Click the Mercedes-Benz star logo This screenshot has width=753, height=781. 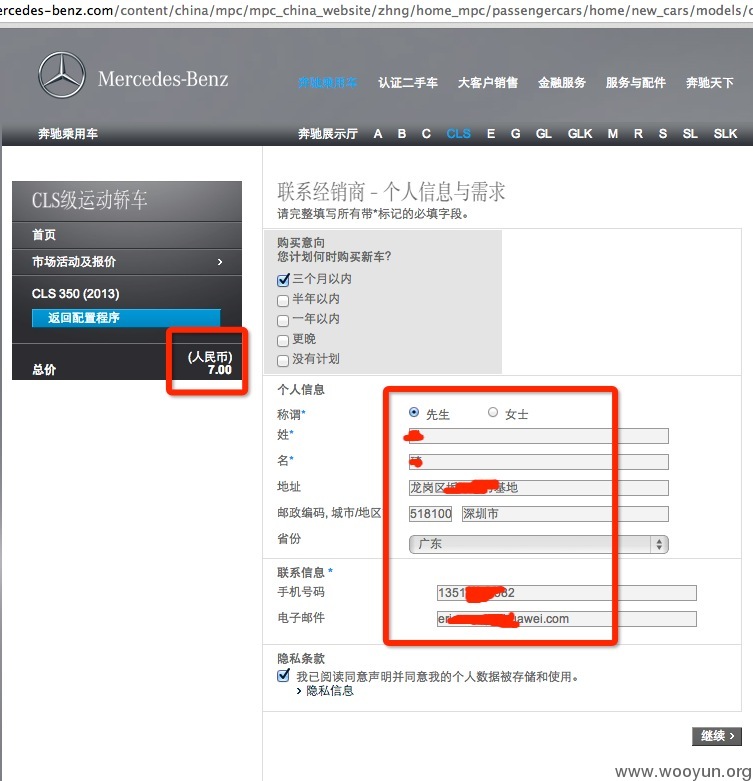62,75
